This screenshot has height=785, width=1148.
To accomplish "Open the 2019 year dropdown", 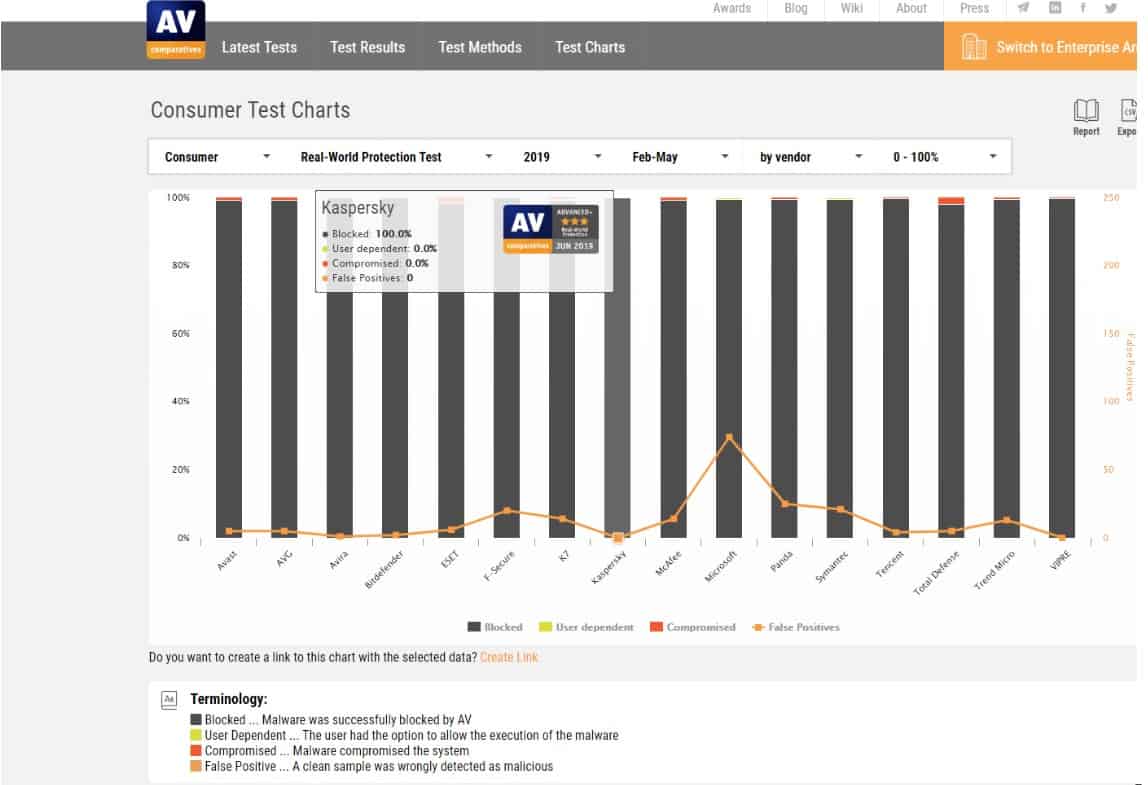I will [562, 157].
